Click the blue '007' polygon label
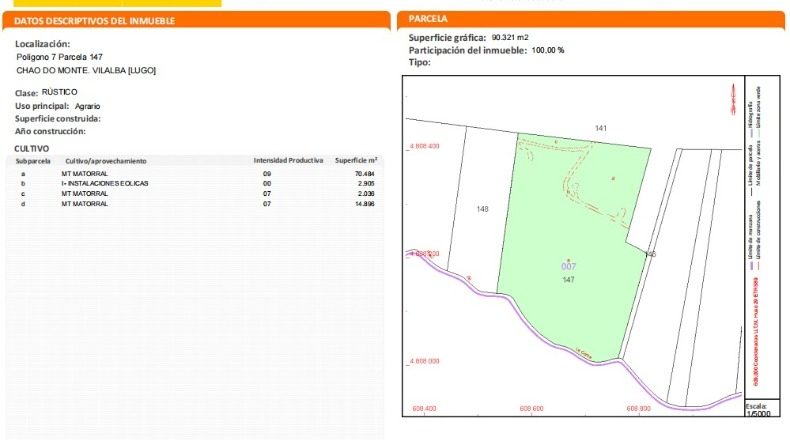This screenshot has height=440, width=790. 568,266
